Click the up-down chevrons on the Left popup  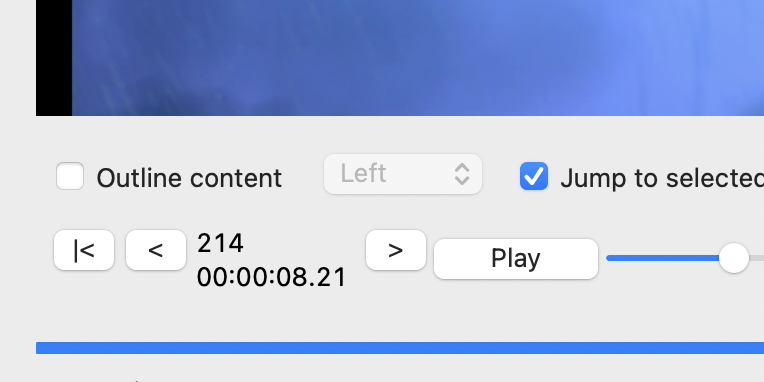click(x=461, y=174)
